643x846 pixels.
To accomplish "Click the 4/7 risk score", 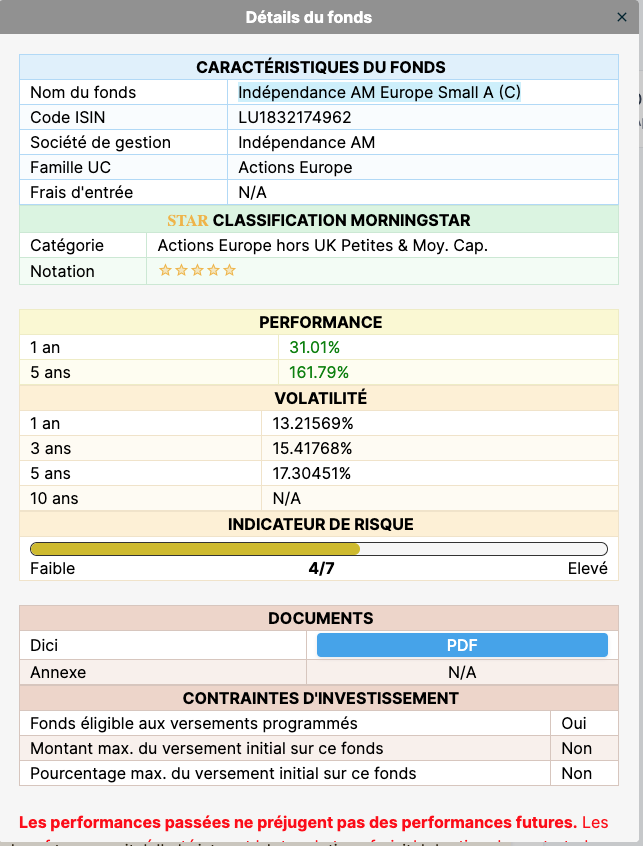I will pos(321,568).
